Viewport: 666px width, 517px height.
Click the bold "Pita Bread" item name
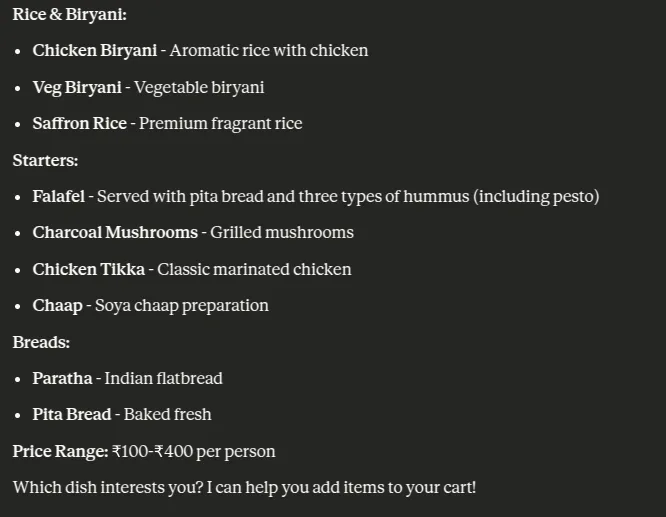71,414
